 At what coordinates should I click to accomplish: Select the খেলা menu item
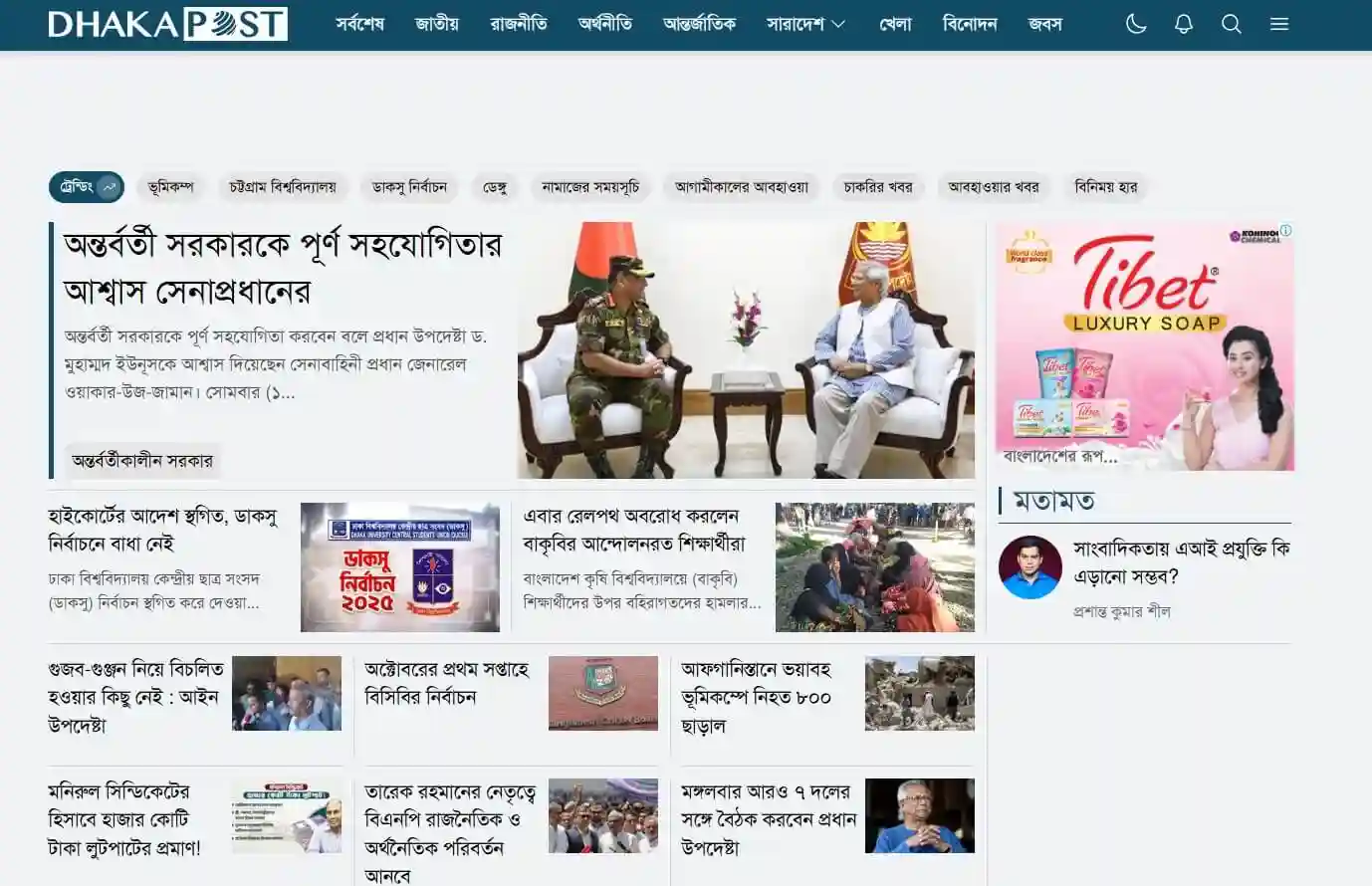[x=894, y=24]
